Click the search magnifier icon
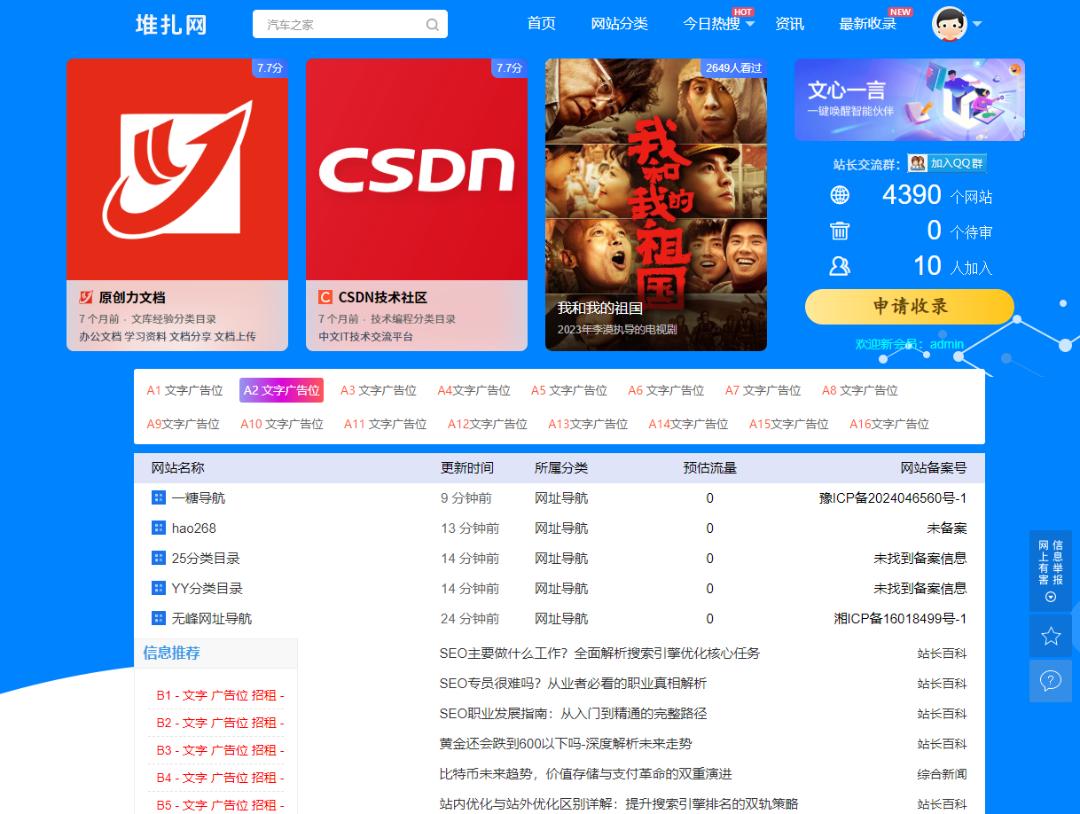 [x=432, y=25]
